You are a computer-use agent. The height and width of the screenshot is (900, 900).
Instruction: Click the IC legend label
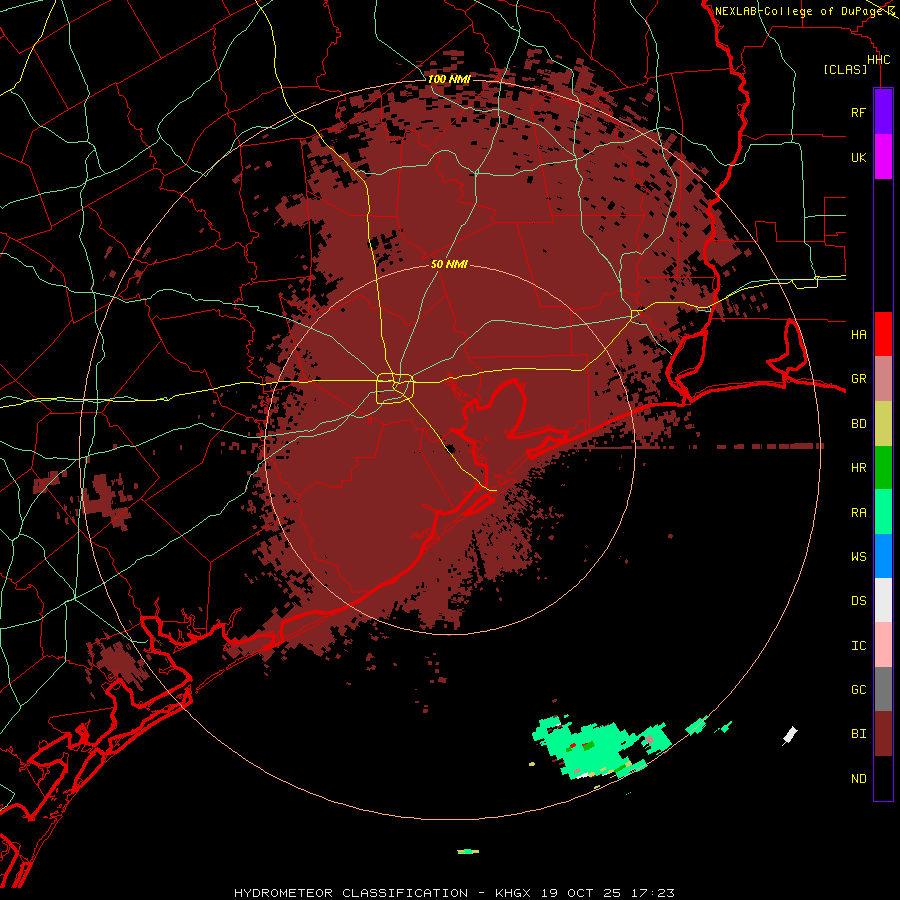(858, 646)
